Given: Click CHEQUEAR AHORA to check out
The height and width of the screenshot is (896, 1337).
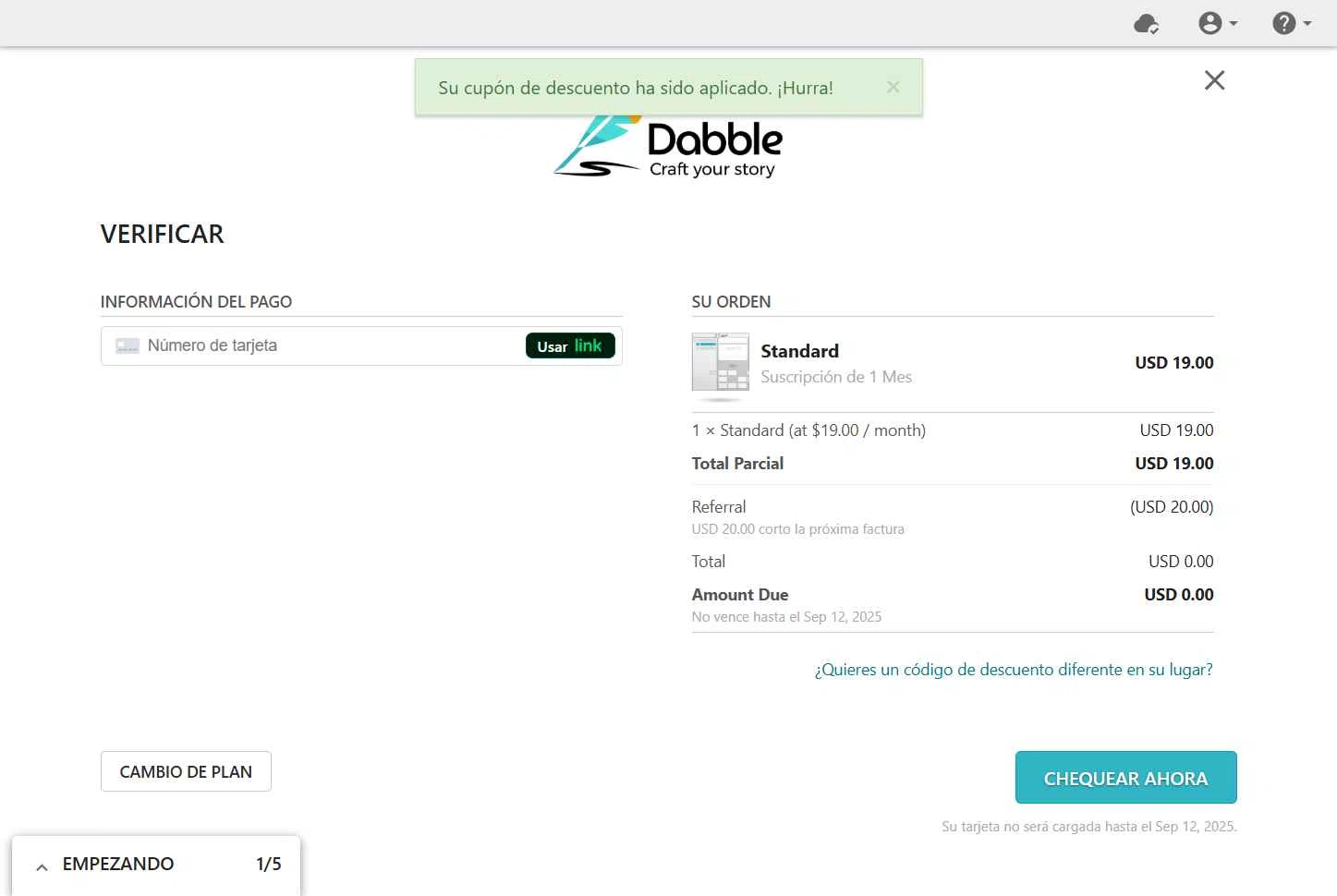Looking at the screenshot, I should (1125, 778).
